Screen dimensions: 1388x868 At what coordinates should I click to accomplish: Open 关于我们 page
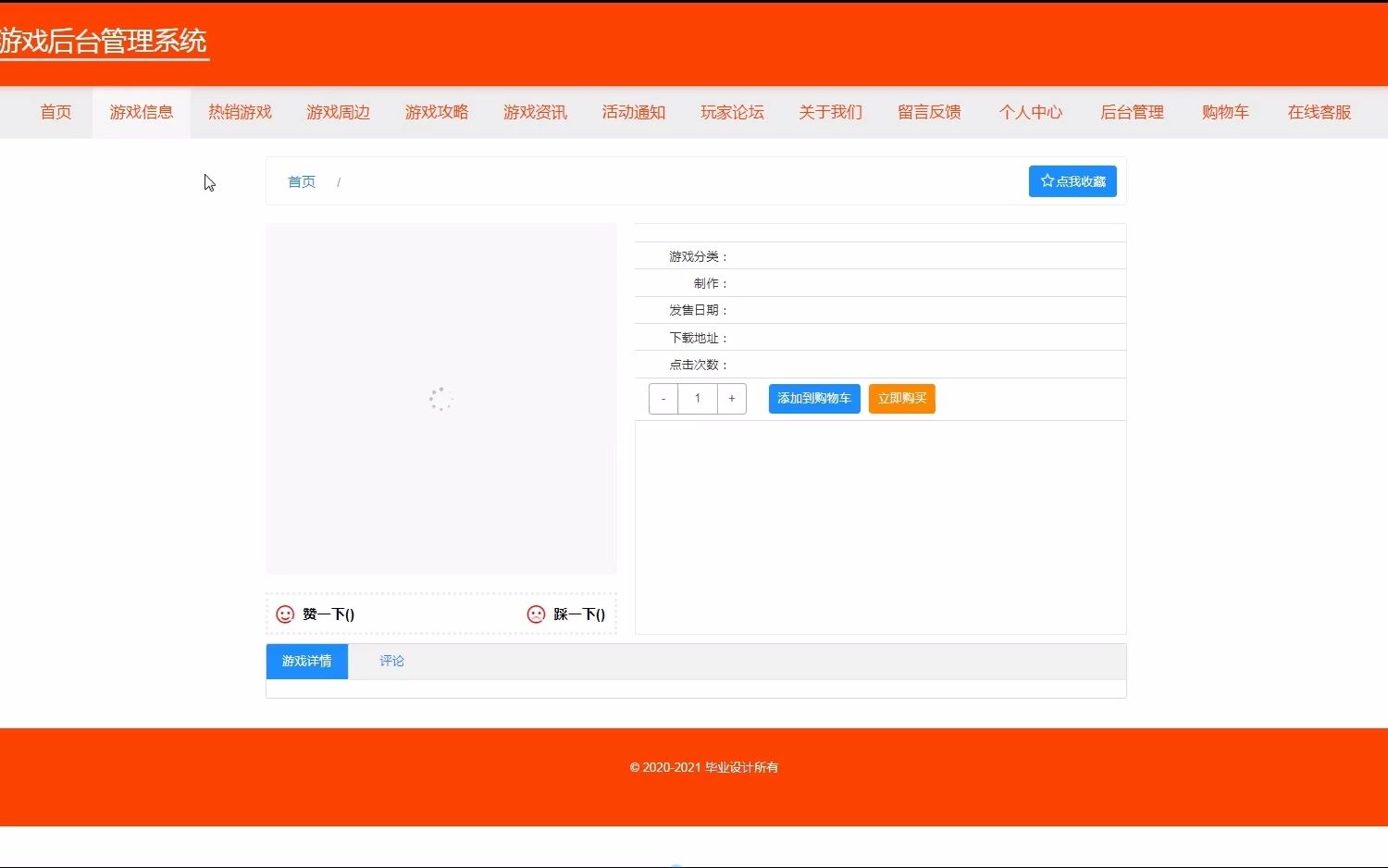coord(831,112)
